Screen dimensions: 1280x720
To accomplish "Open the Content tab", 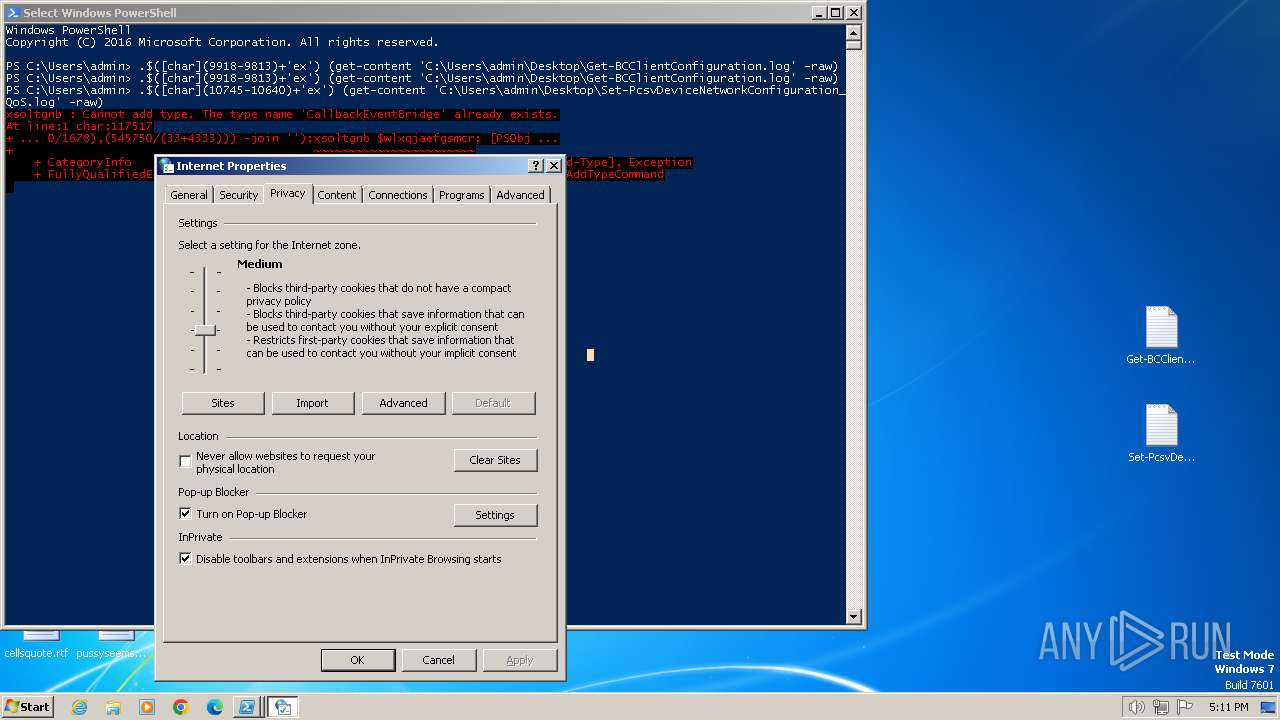I will tap(337, 195).
